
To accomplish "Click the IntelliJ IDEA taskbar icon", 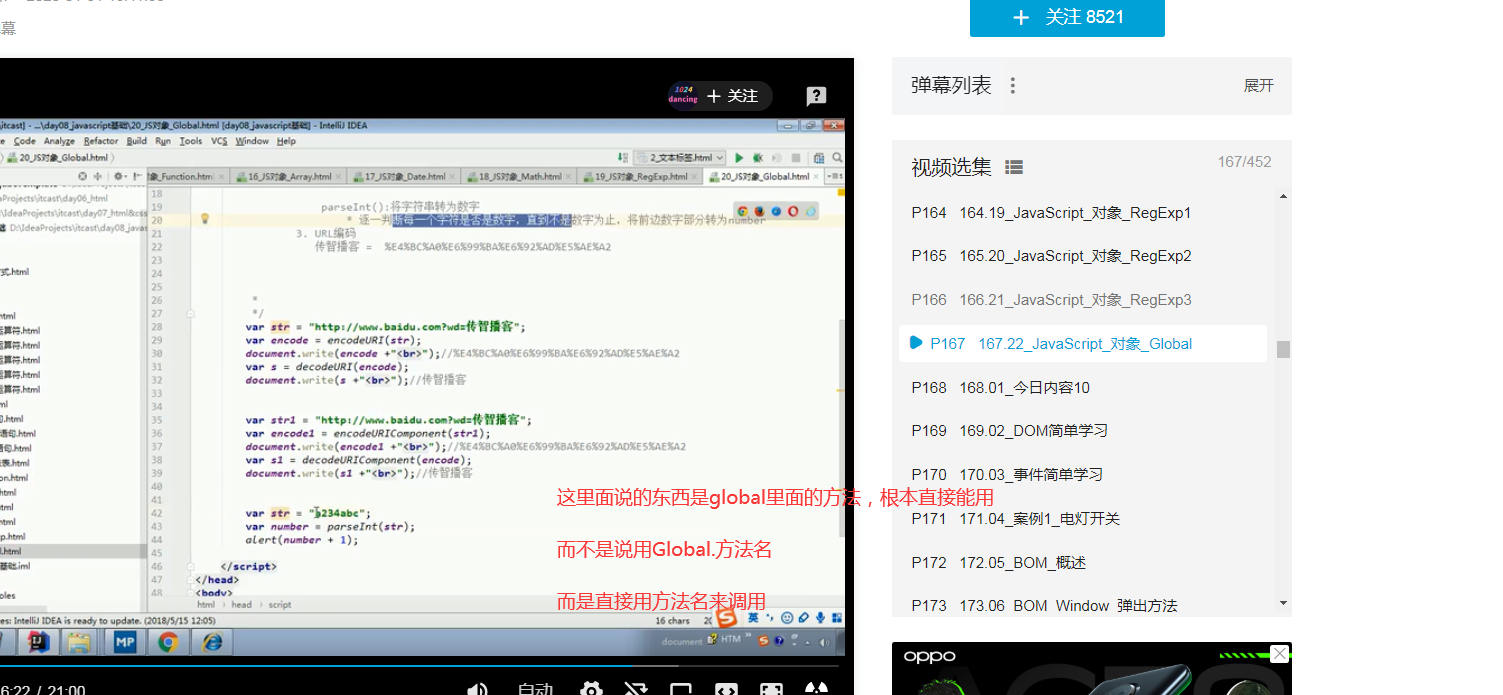I will click(x=40, y=641).
